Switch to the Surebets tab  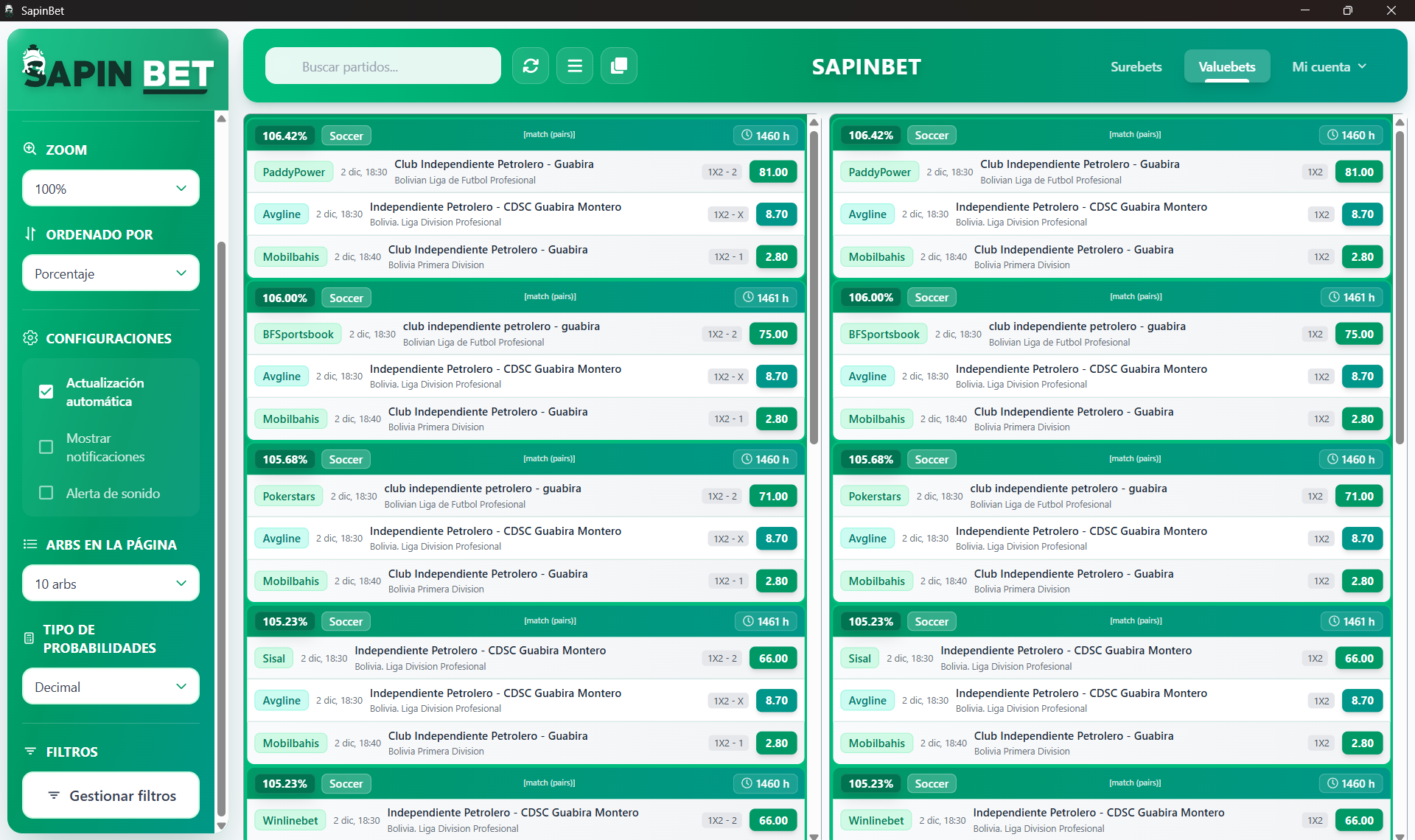pos(1136,66)
